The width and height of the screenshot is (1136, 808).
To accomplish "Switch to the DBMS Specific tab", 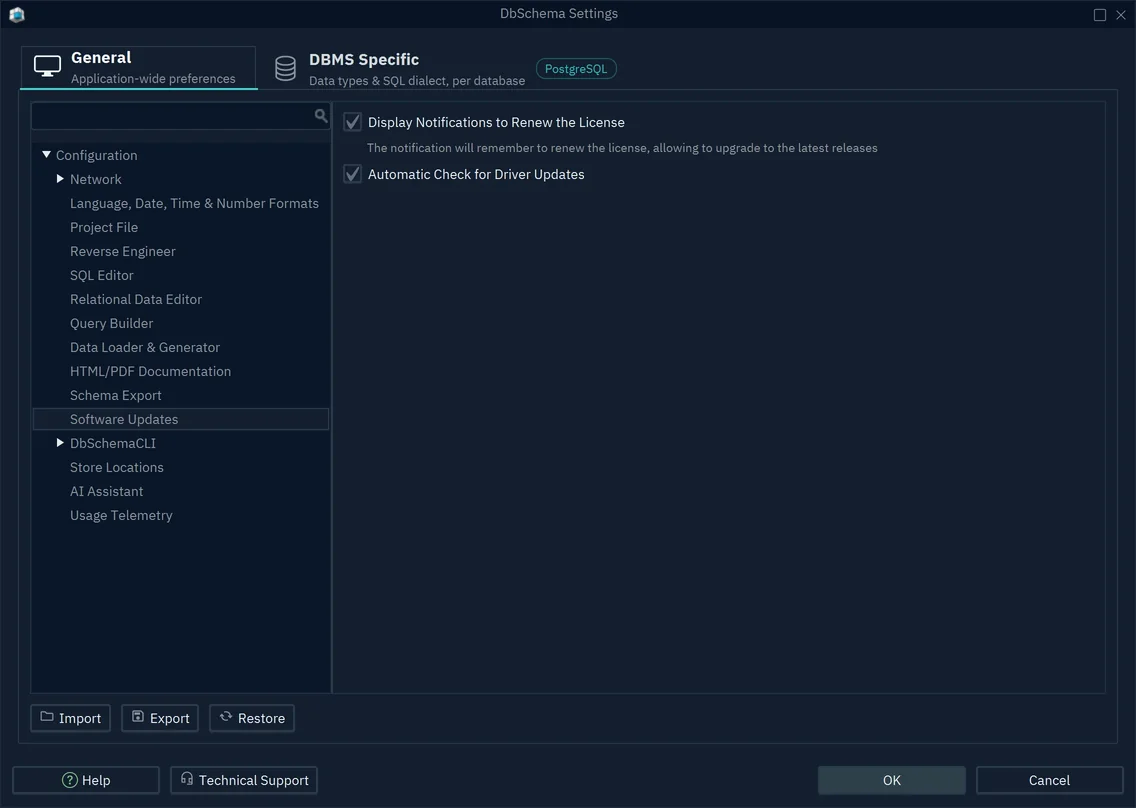I will click(x=399, y=69).
